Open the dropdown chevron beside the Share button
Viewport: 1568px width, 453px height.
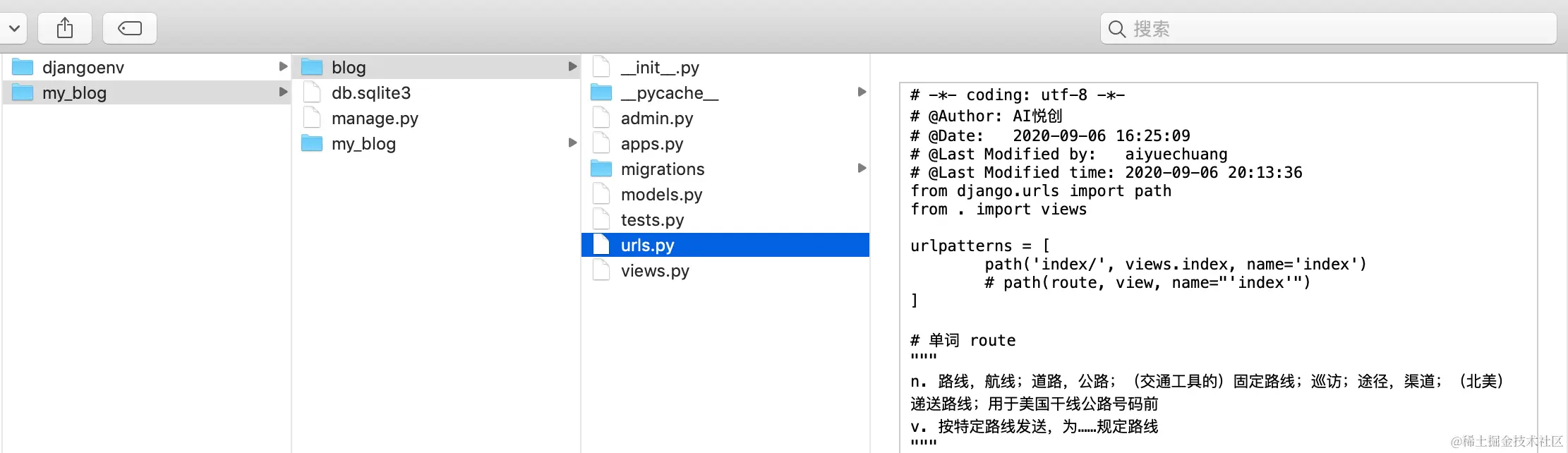[x=13, y=28]
